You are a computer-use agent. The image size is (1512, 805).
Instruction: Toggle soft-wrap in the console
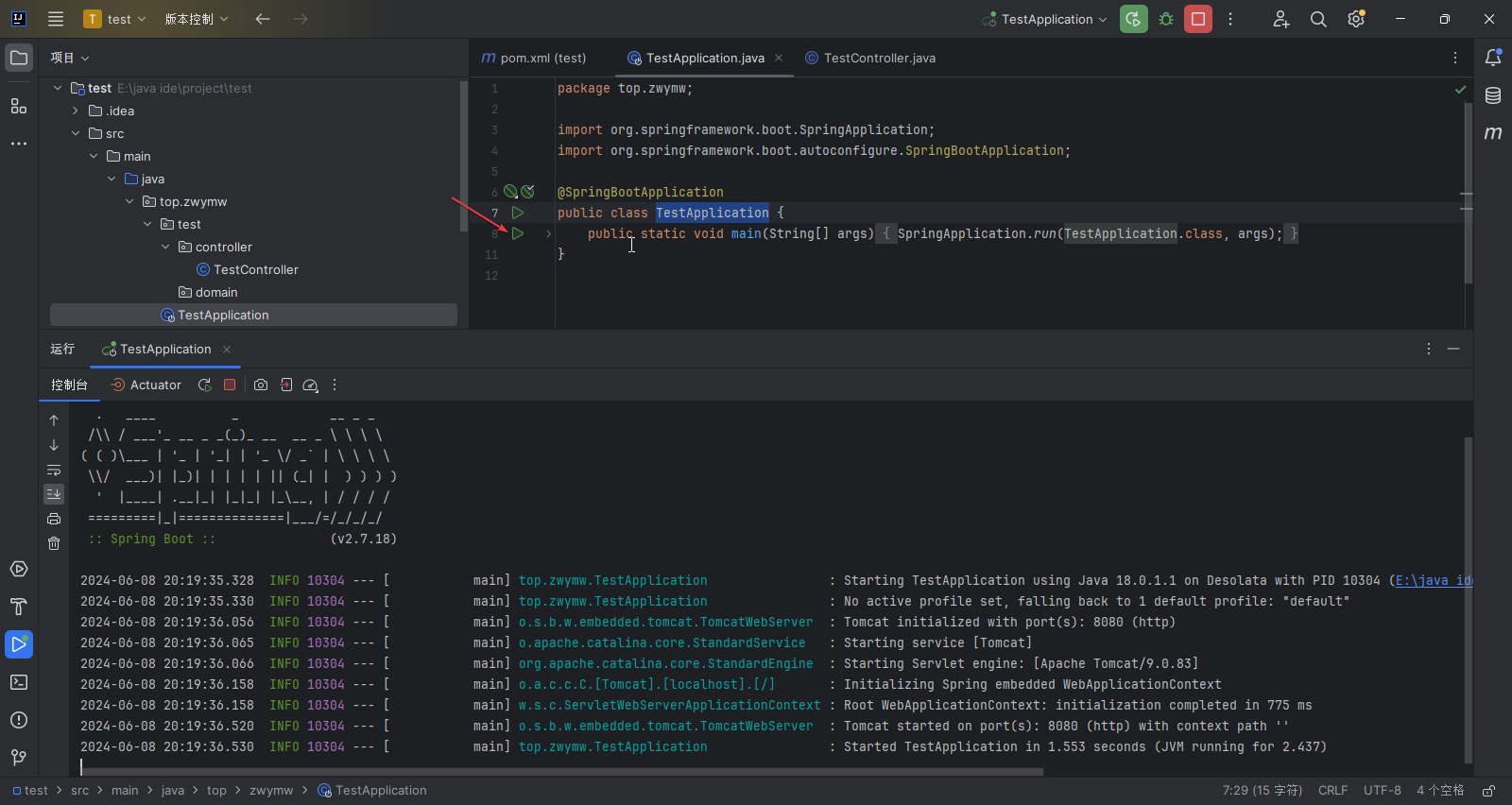[54, 470]
